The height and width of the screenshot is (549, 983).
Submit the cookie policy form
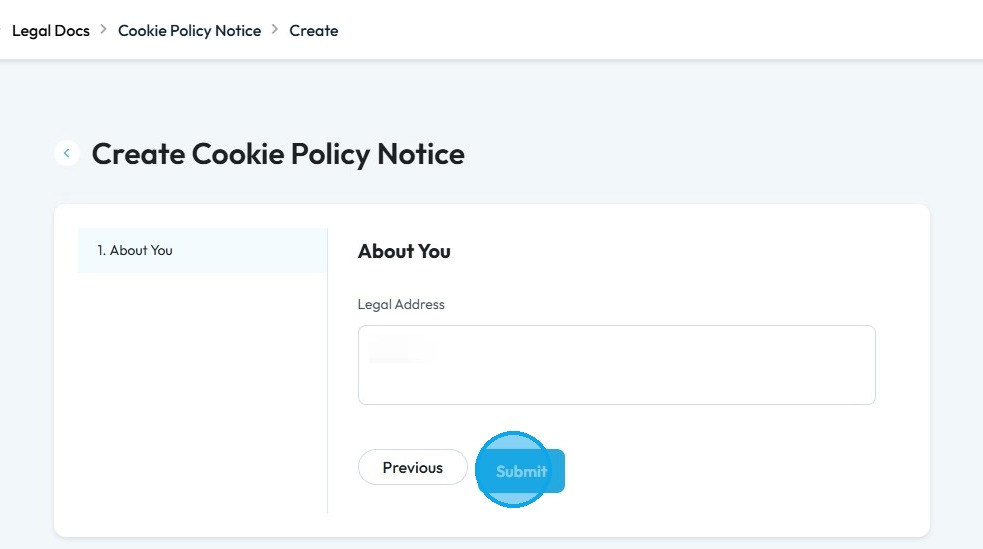click(x=521, y=471)
